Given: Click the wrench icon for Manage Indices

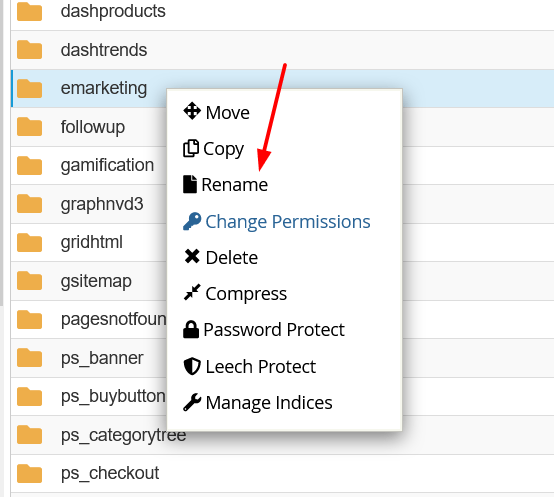Looking at the screenshot, I should point(192,402).
